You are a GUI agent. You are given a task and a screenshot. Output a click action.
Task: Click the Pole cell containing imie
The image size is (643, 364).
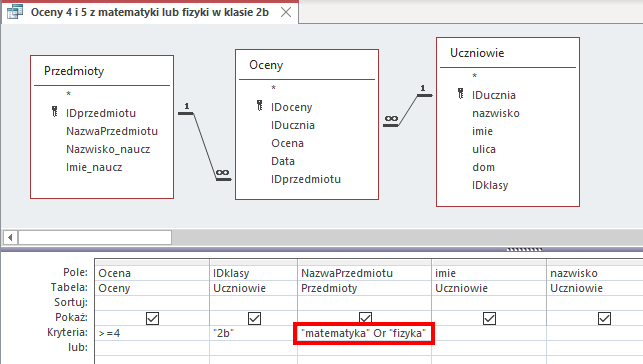489,273
